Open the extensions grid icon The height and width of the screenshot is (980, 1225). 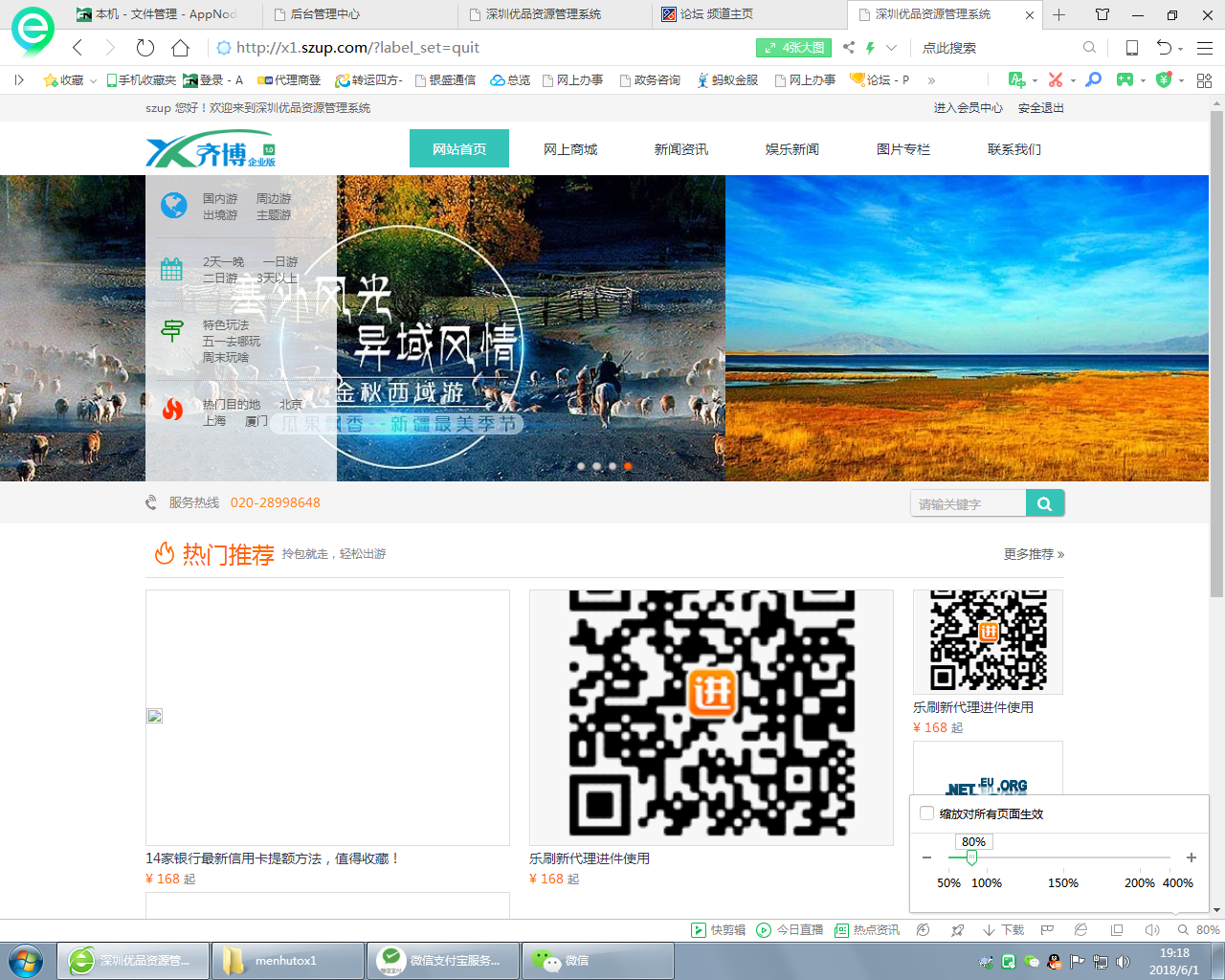coord(1205,80)
